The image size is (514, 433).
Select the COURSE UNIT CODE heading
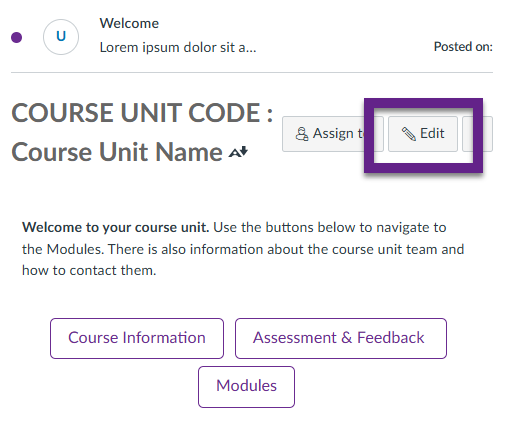click(x=142, y=113)
